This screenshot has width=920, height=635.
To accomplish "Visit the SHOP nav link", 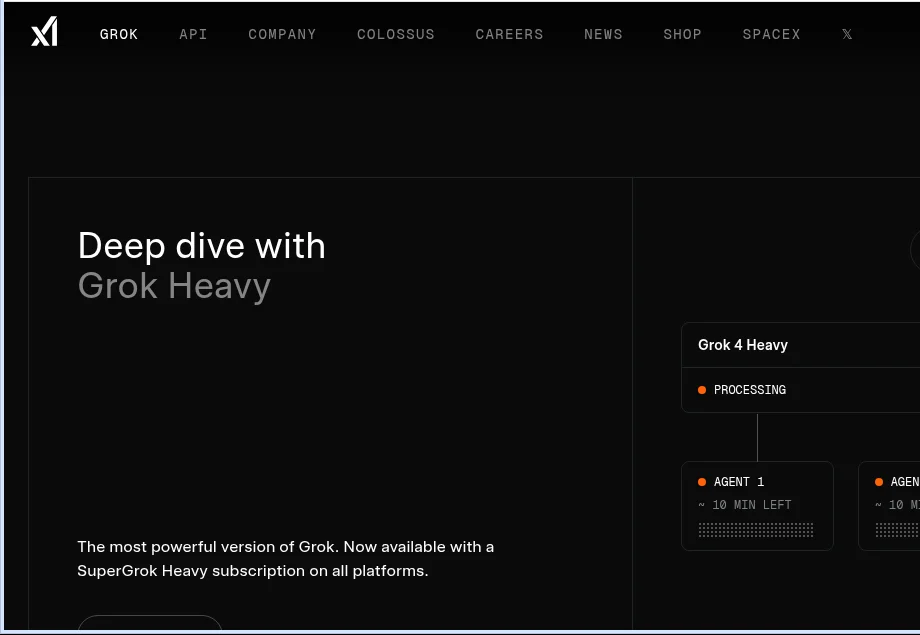I will [x=682, y=35].
